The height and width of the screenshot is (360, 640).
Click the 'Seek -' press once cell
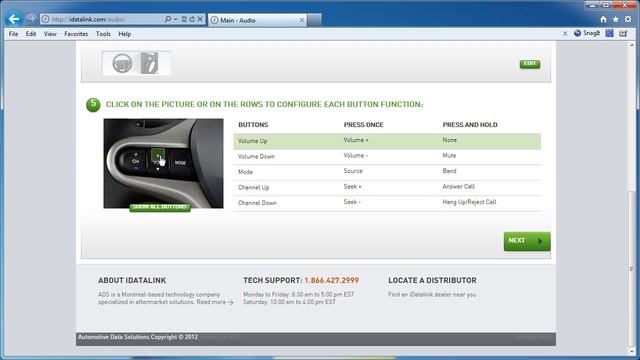point(352,202)
